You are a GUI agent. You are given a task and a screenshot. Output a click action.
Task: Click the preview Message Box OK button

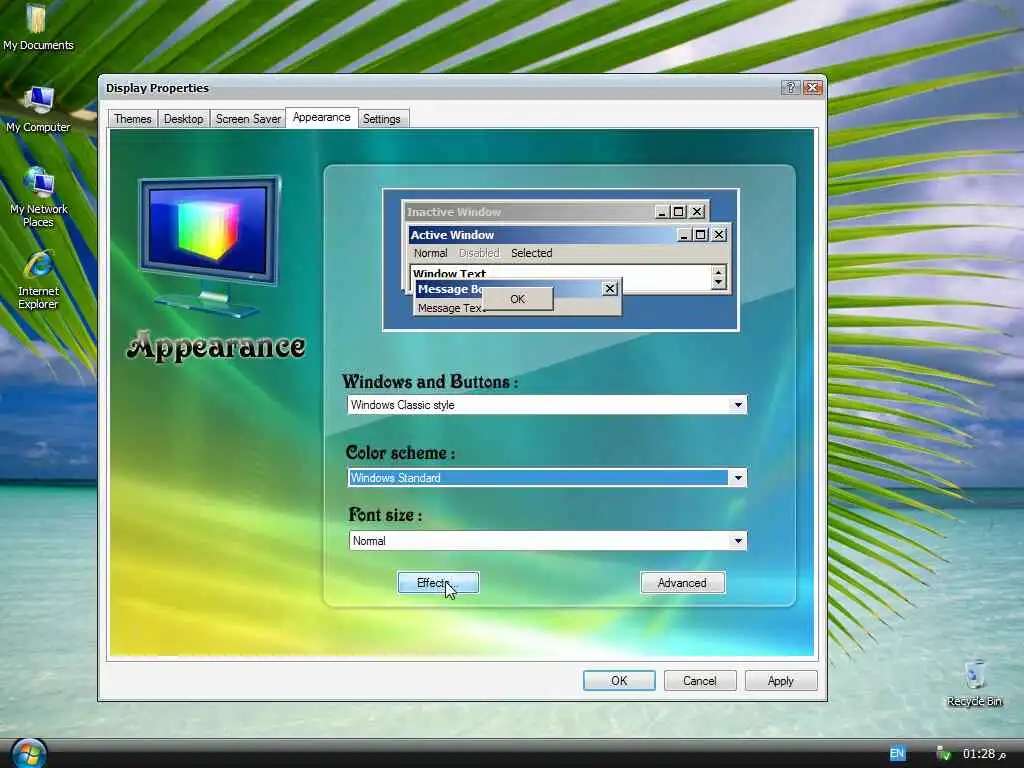517,299
